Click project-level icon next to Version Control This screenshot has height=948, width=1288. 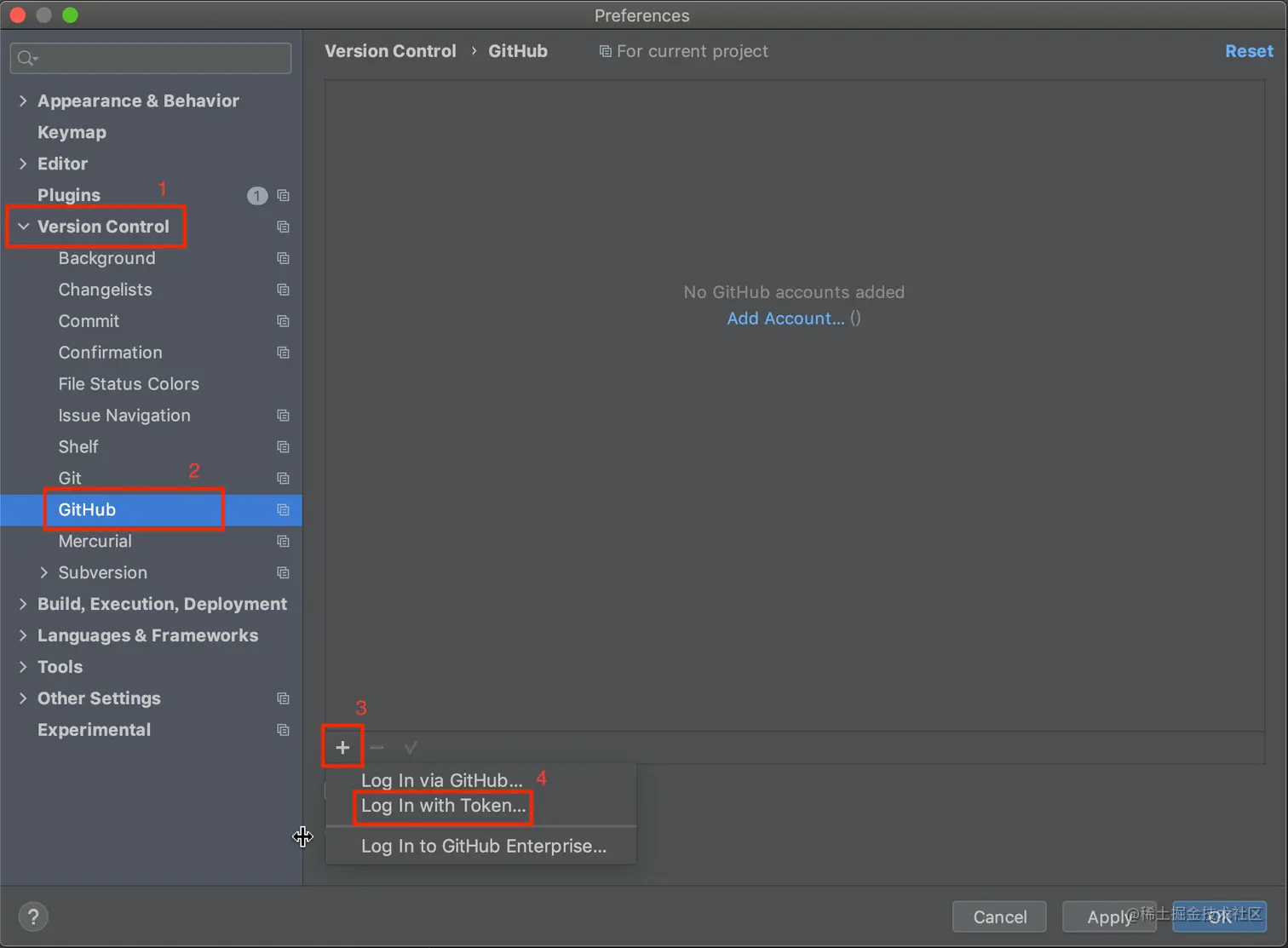pyautogui.click(x=284, y=227)
